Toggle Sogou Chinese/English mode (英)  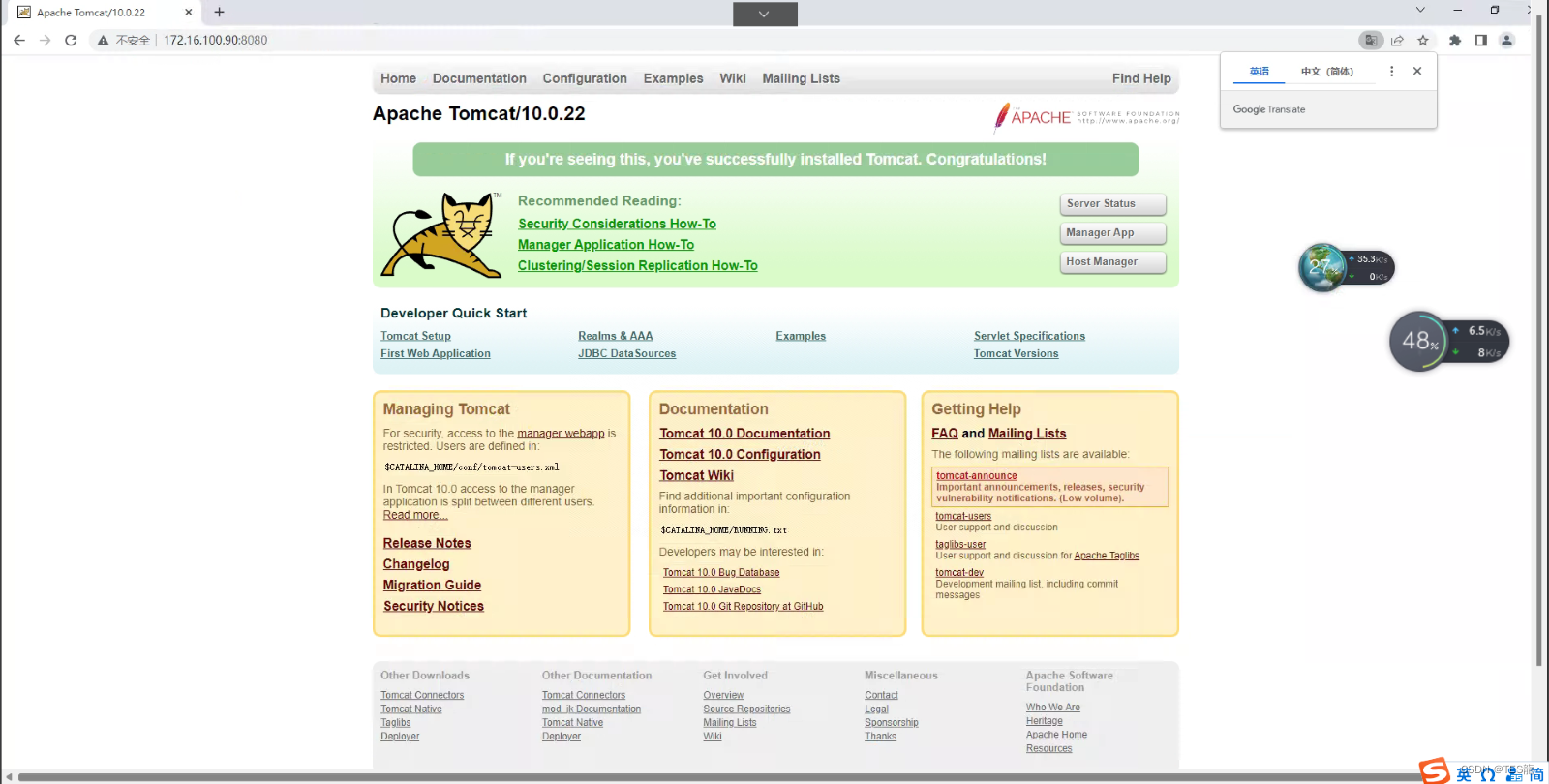(x=1464, y=774)
